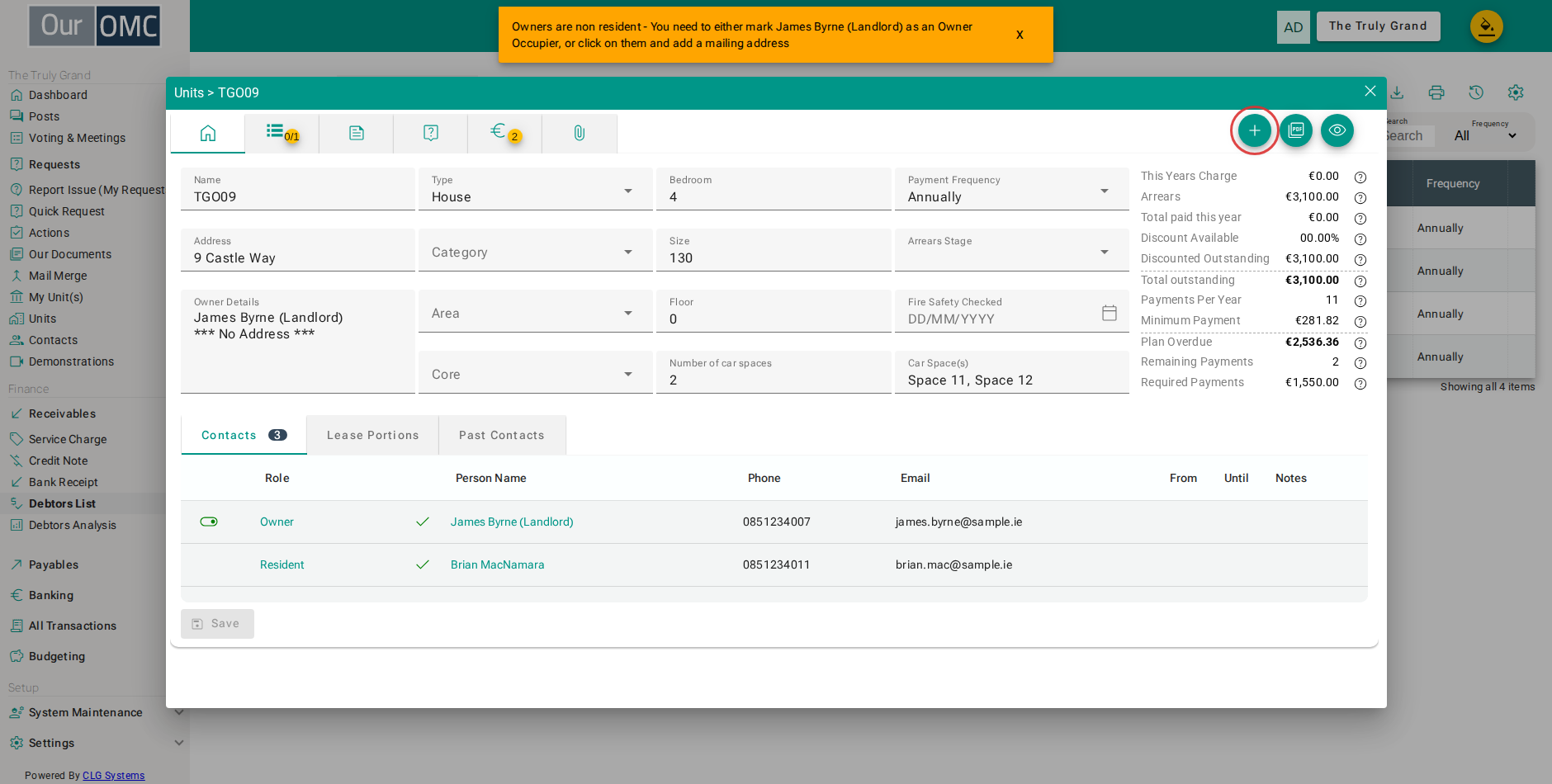Image resolution: width=1552 pixels, height=784 pixels.
Task: Click the eye view icon button
Action: tap(1337, 130)
